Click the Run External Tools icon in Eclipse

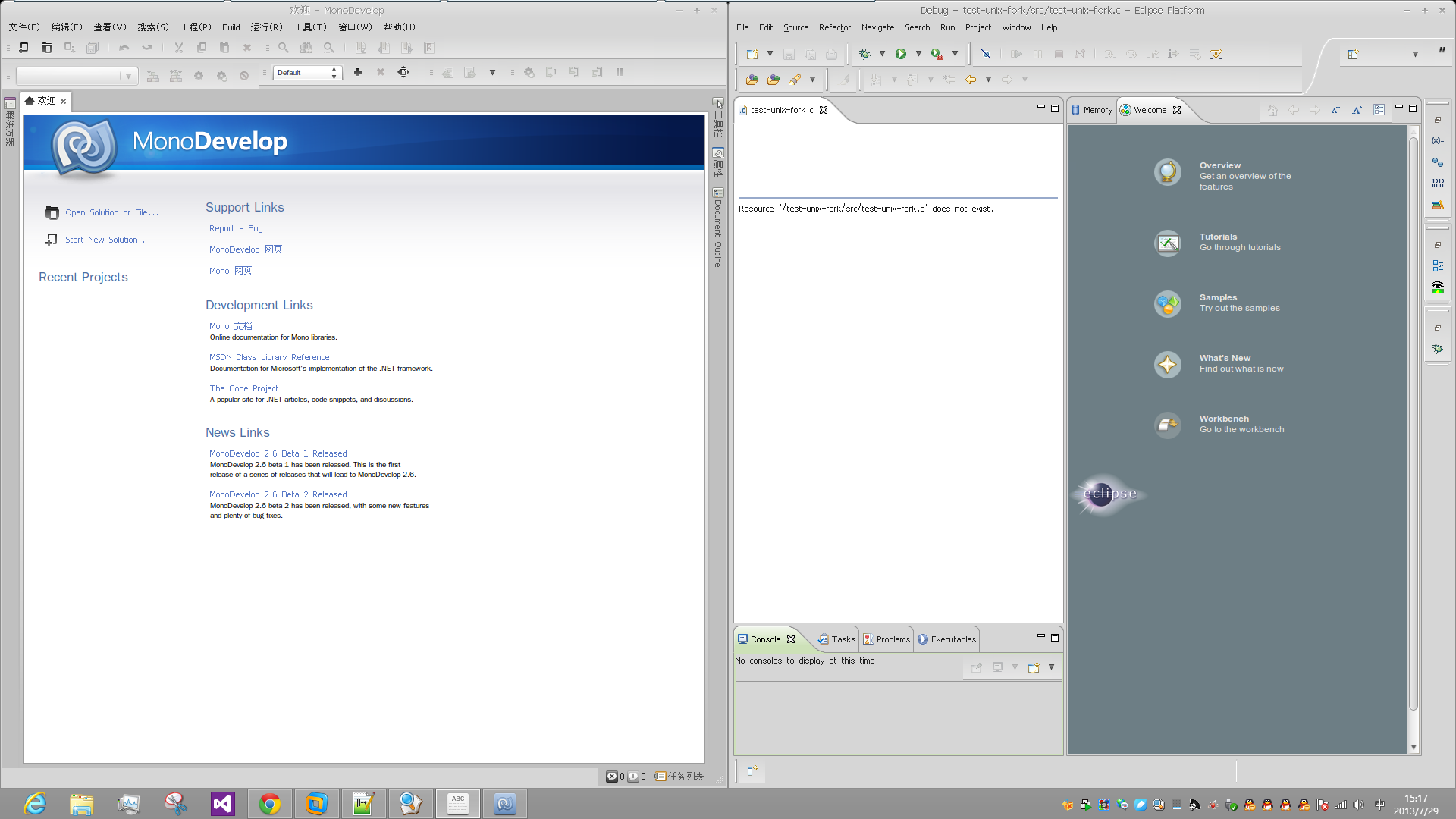click(937, 54)
